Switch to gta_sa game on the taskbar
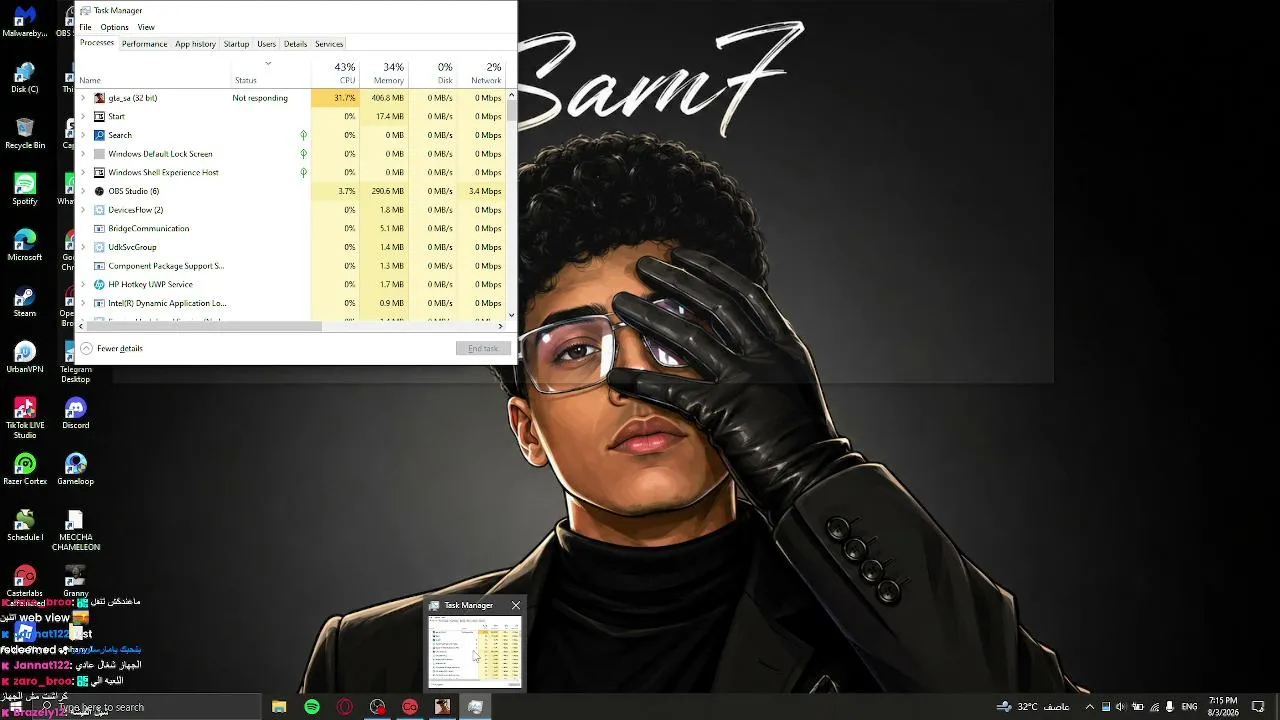 (x=442, y=707)
